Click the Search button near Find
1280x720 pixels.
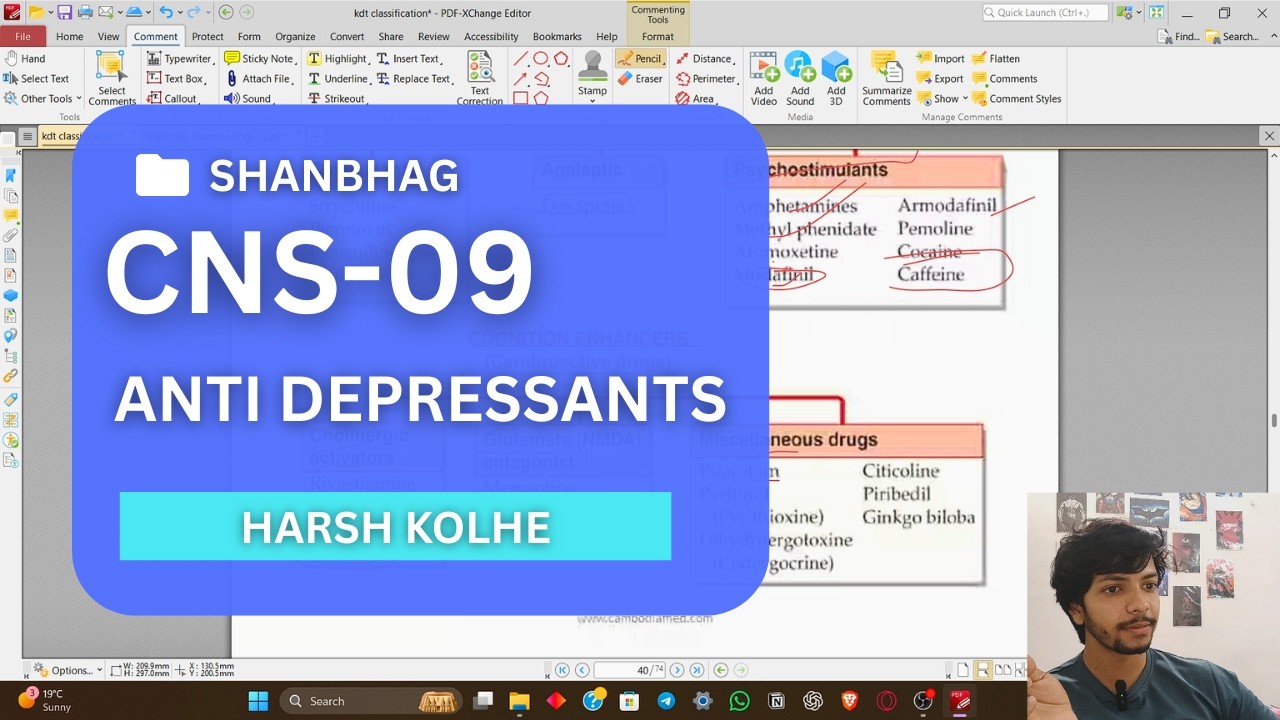(1232, 37)
